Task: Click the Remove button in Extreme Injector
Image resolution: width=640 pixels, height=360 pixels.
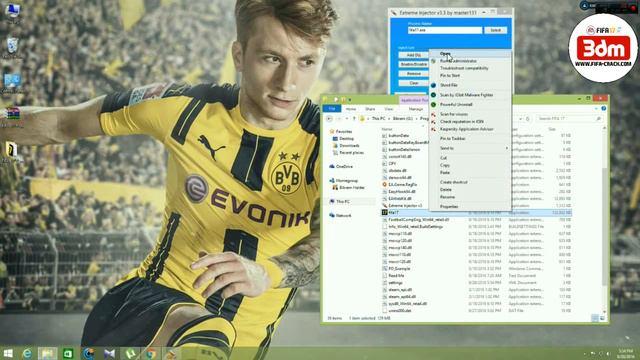Action: (x=413, y=74)
